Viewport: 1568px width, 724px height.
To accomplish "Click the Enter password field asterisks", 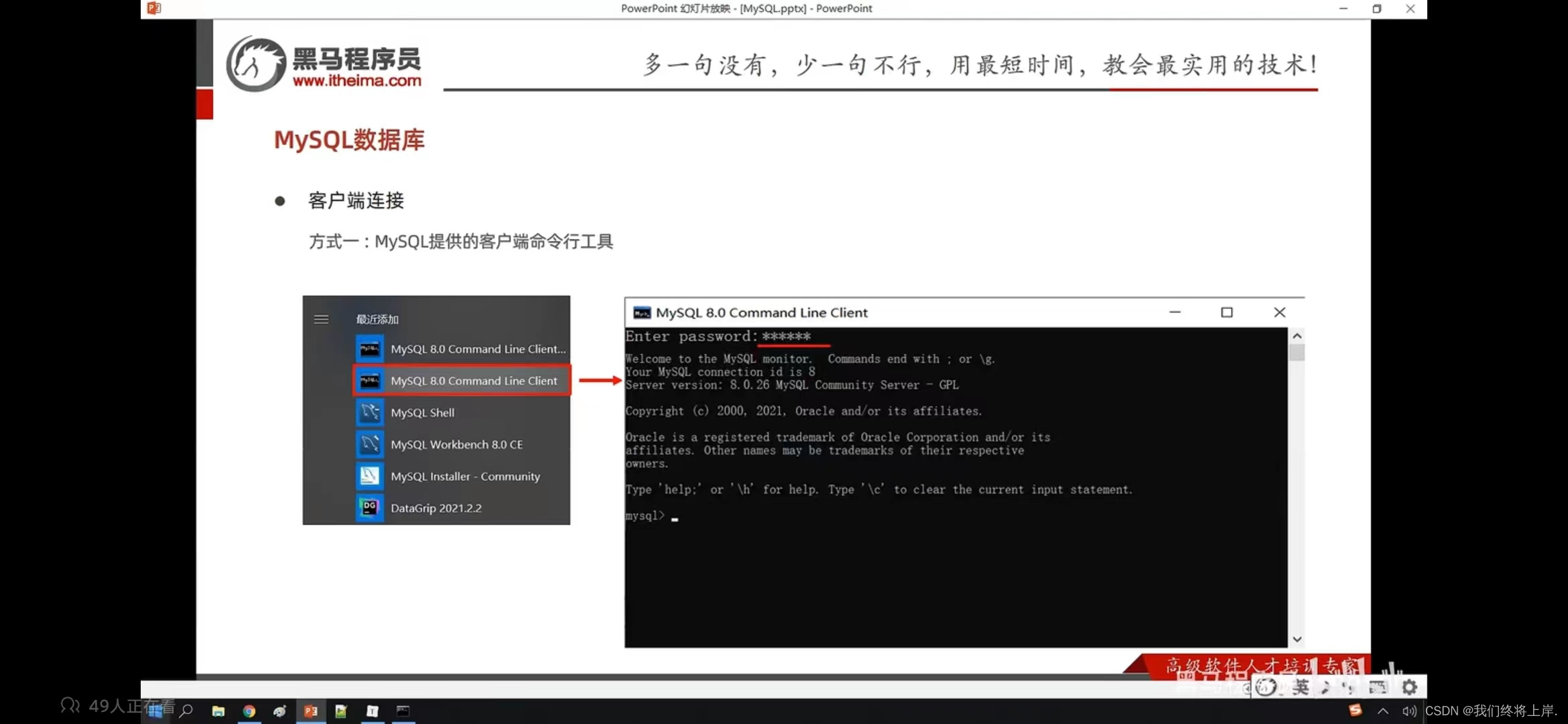I will coord(786,337).
